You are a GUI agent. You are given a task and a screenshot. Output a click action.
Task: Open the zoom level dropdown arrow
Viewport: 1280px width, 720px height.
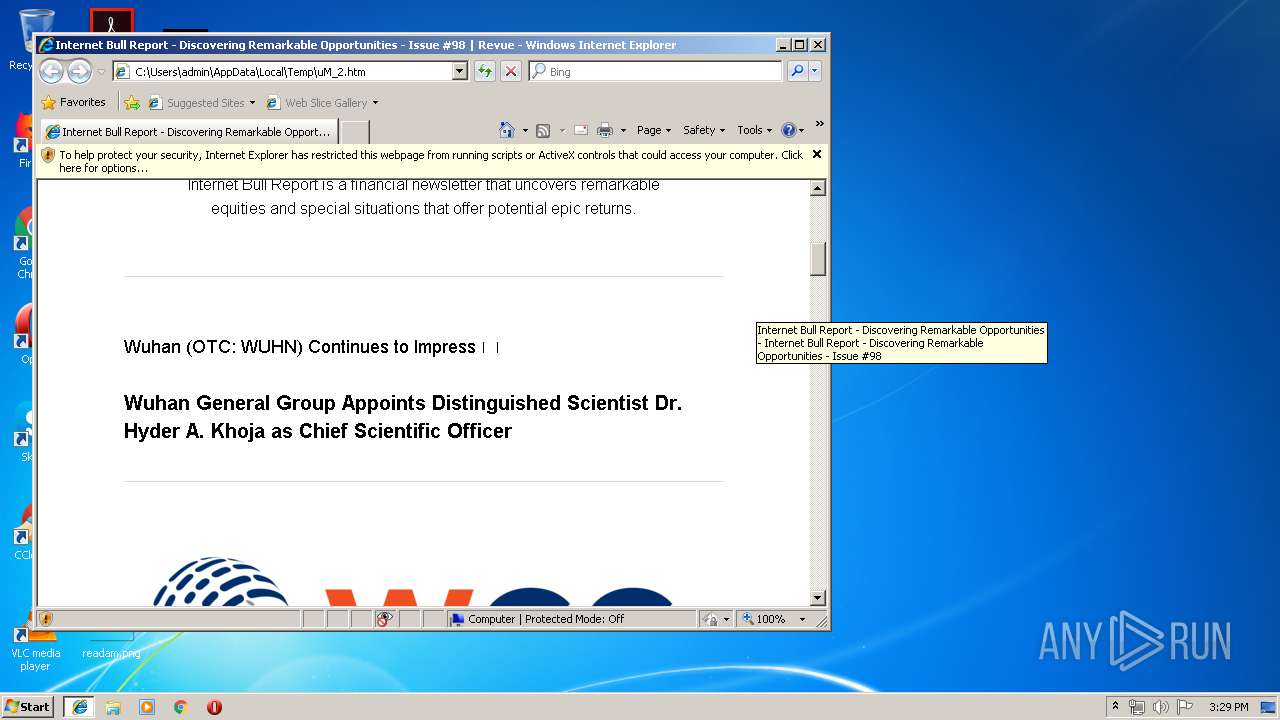coord(802,619)
